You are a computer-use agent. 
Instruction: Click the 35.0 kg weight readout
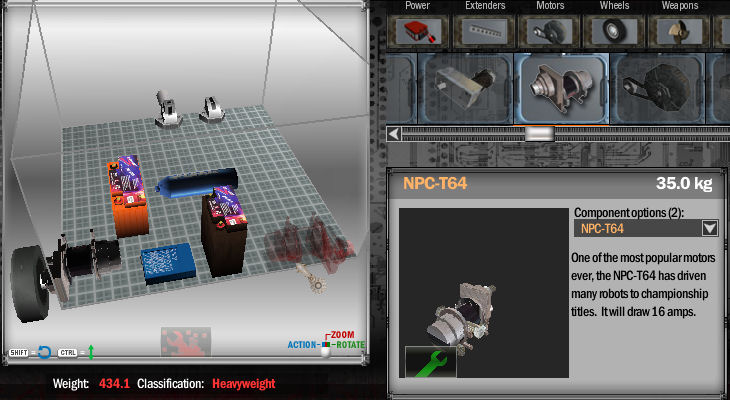(x=684, y=183)
